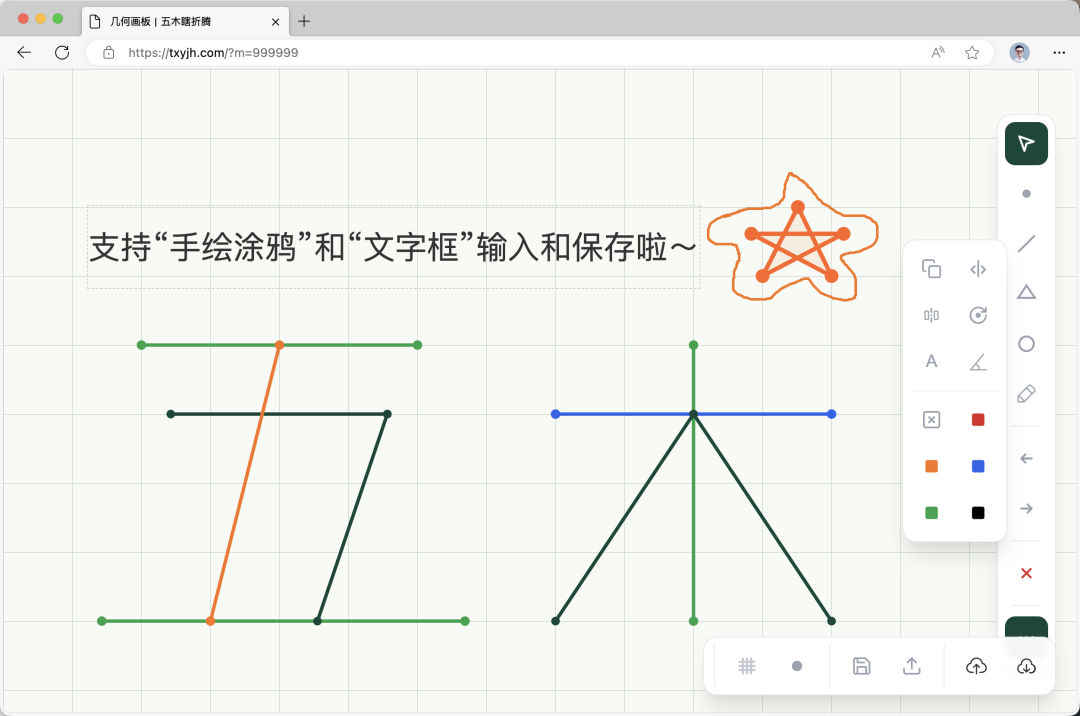Toggle the mirror flip option
1080x716 pixels.
978,269
